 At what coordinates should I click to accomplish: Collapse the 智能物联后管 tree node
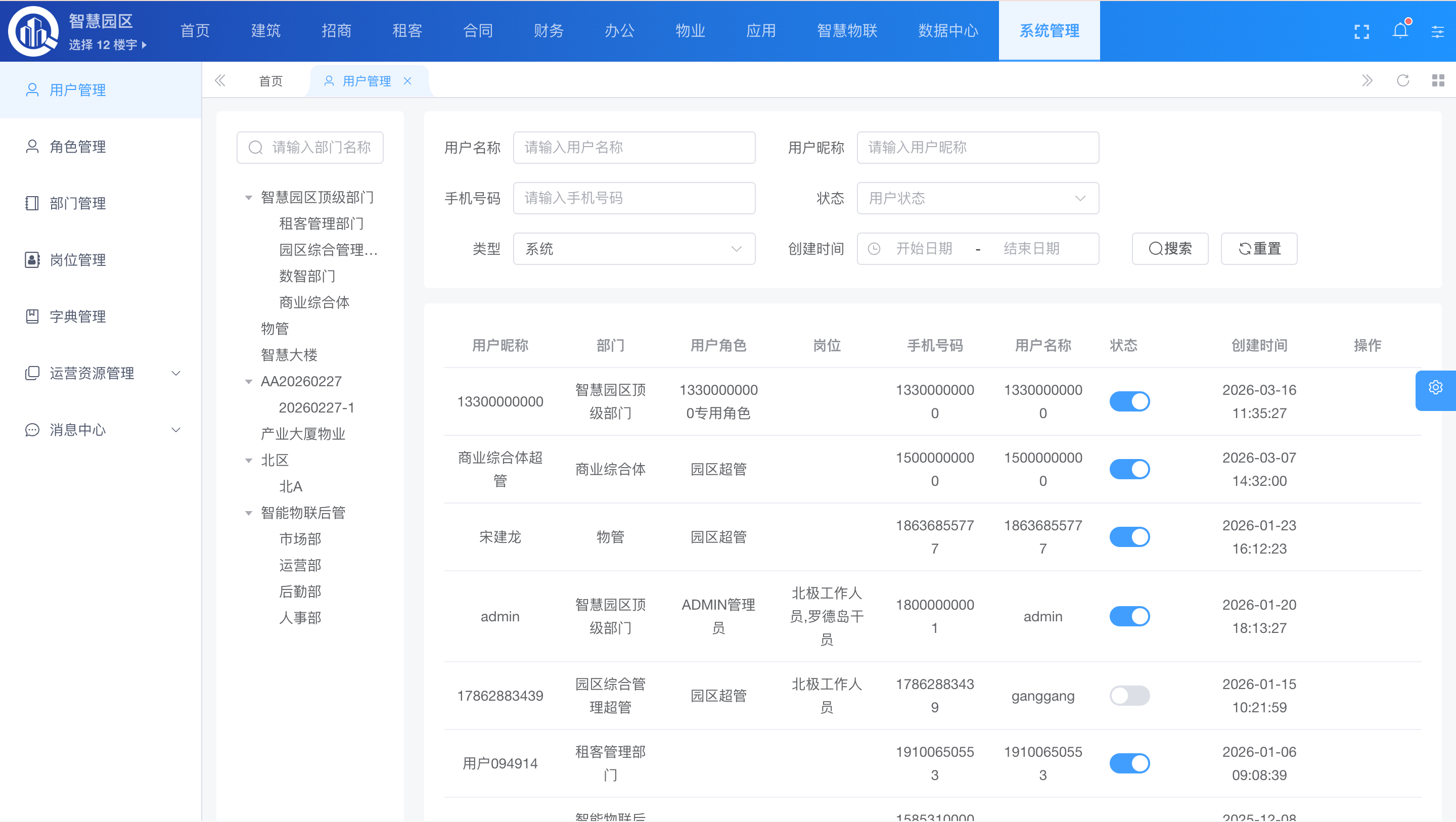coord(249,513)
